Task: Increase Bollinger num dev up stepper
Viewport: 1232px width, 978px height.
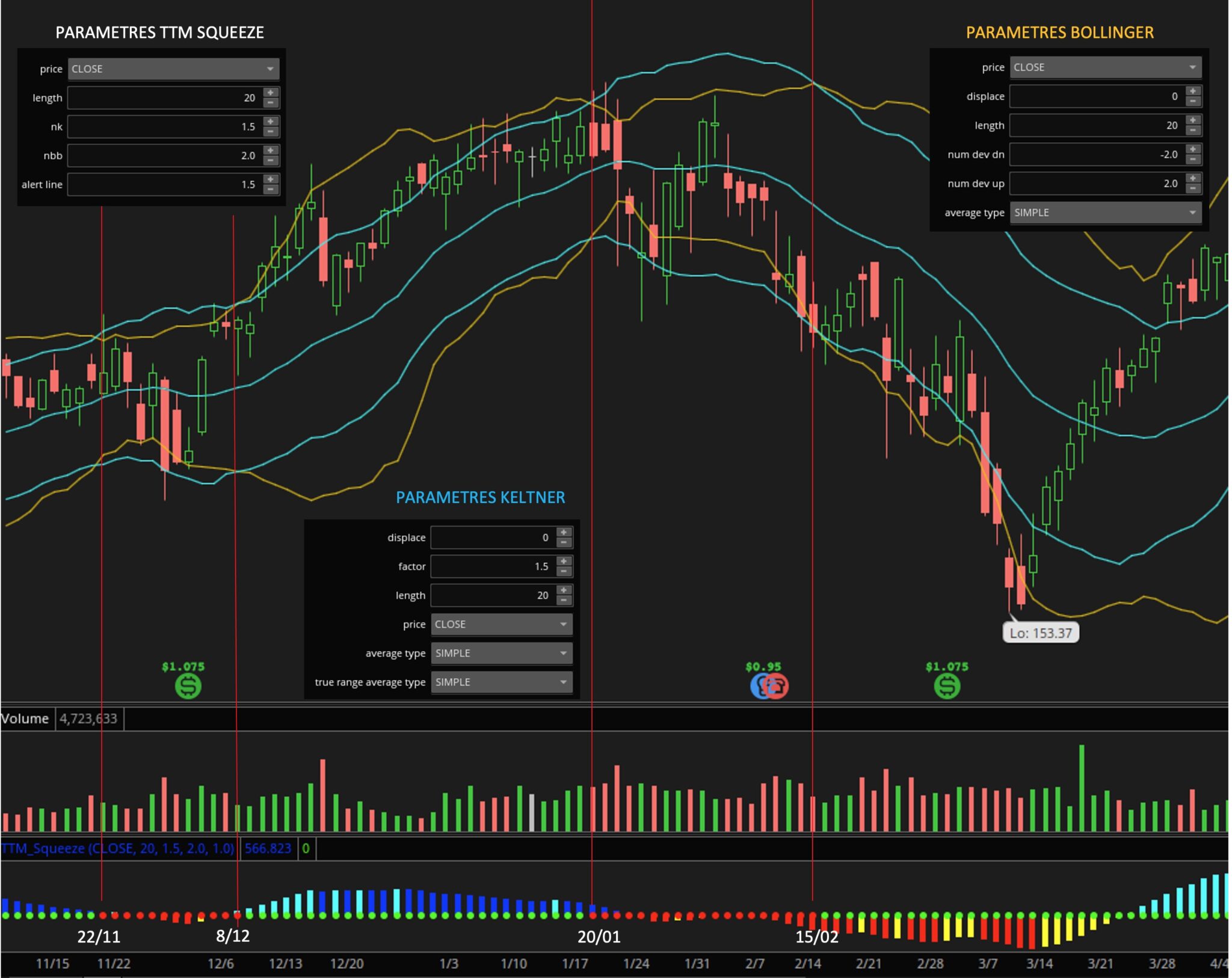Action: pos(1192,178)
